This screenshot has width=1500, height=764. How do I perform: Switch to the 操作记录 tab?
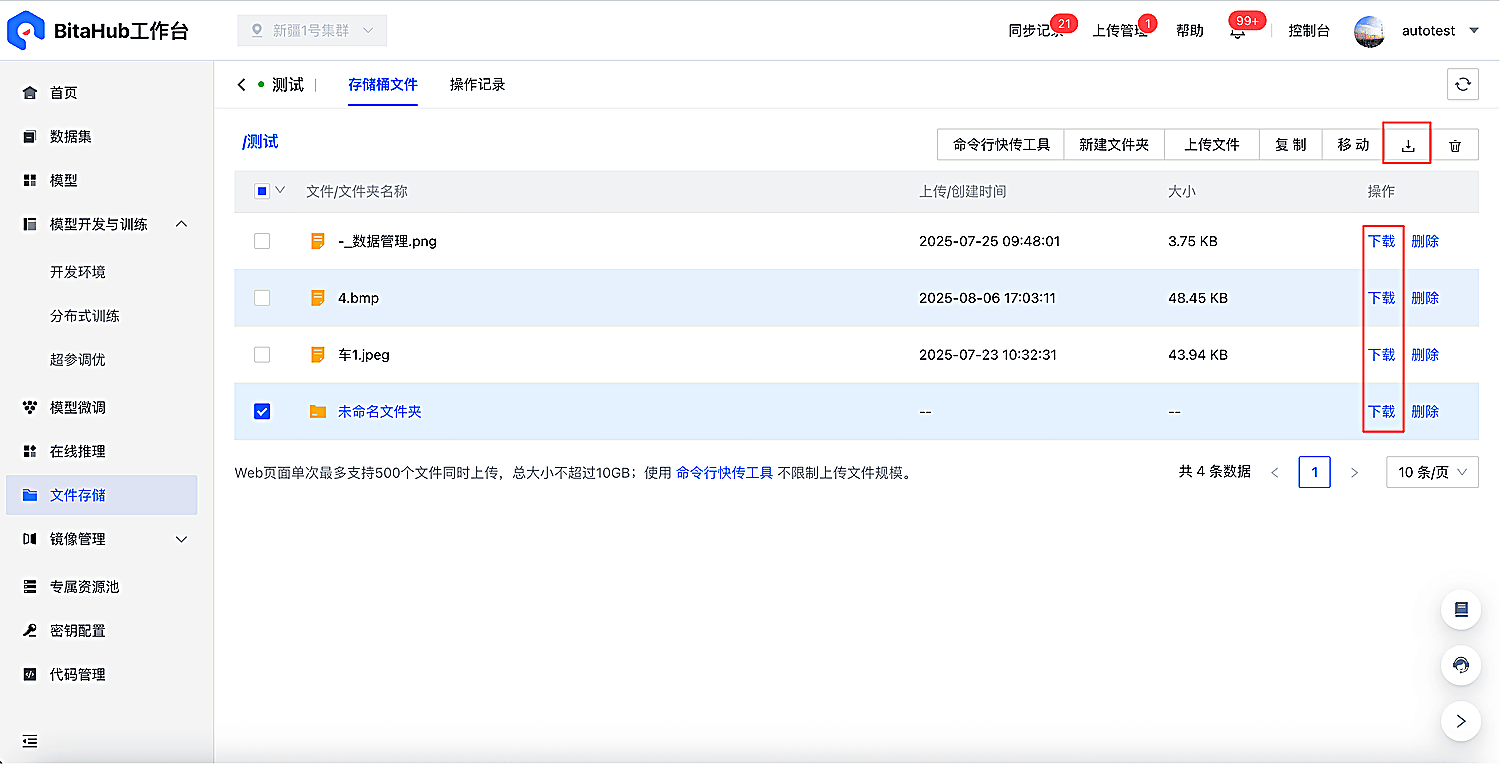click(x=477, y=85)
